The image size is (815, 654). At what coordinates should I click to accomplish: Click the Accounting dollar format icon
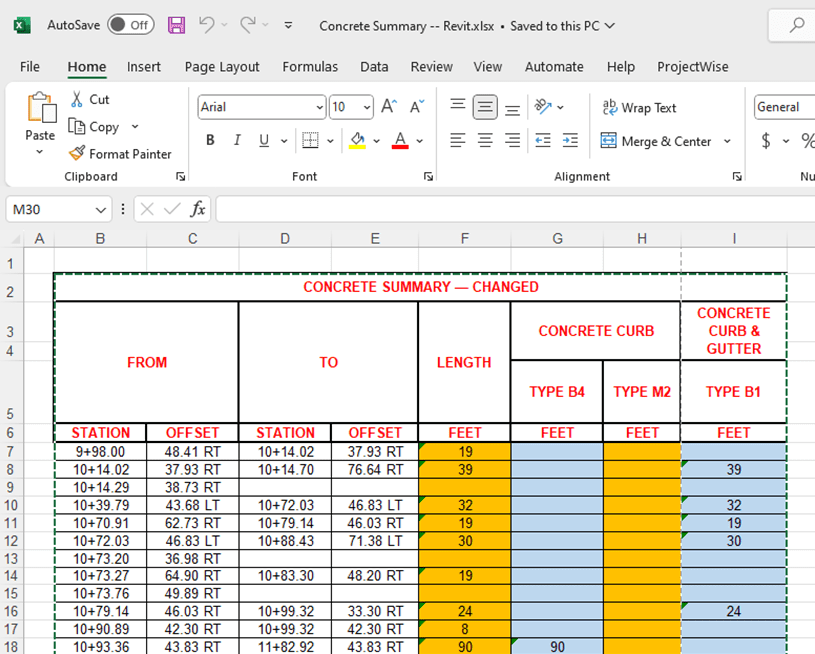[766, 140]
